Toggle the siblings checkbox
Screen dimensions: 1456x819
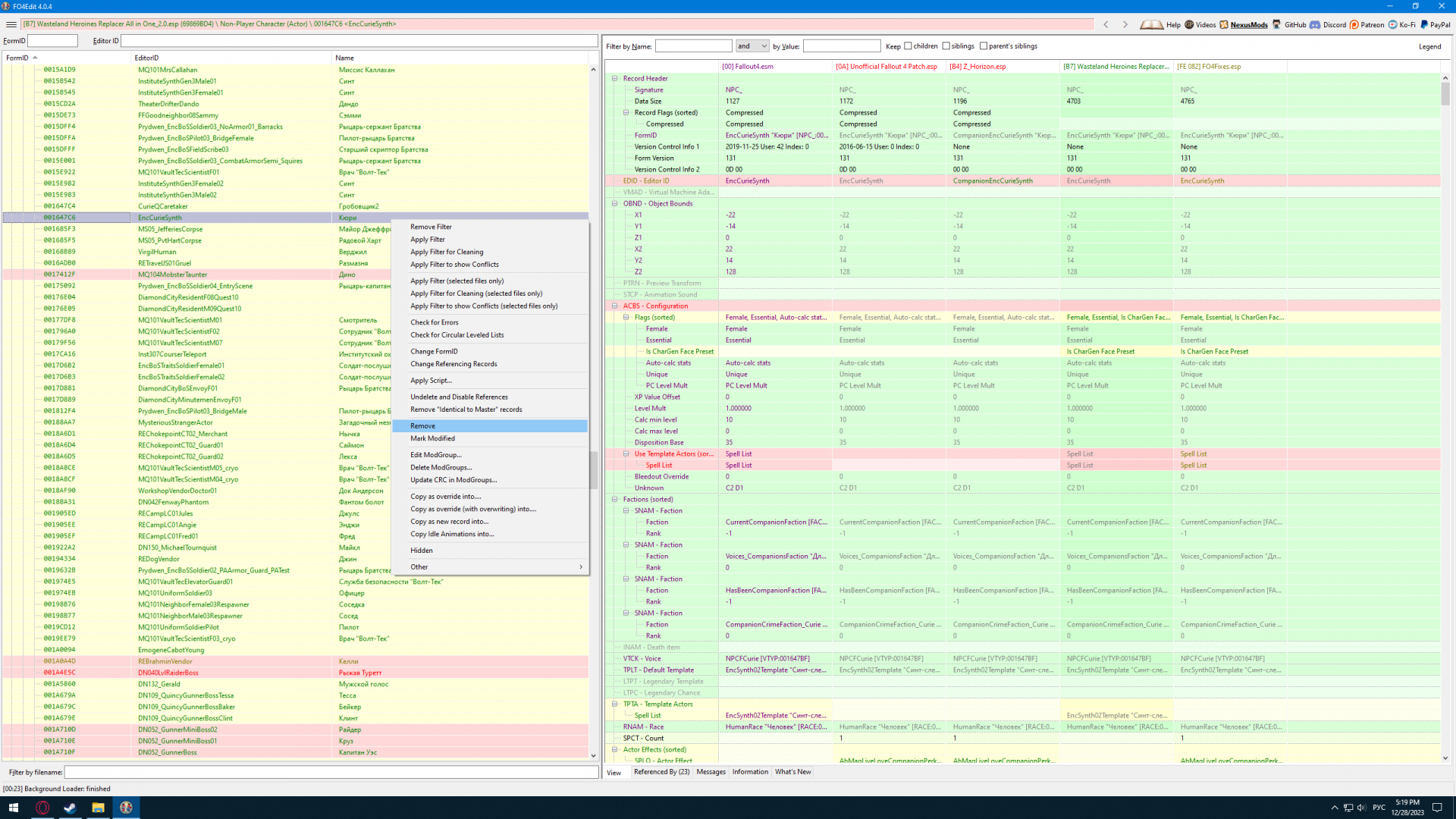coord(946,46)
